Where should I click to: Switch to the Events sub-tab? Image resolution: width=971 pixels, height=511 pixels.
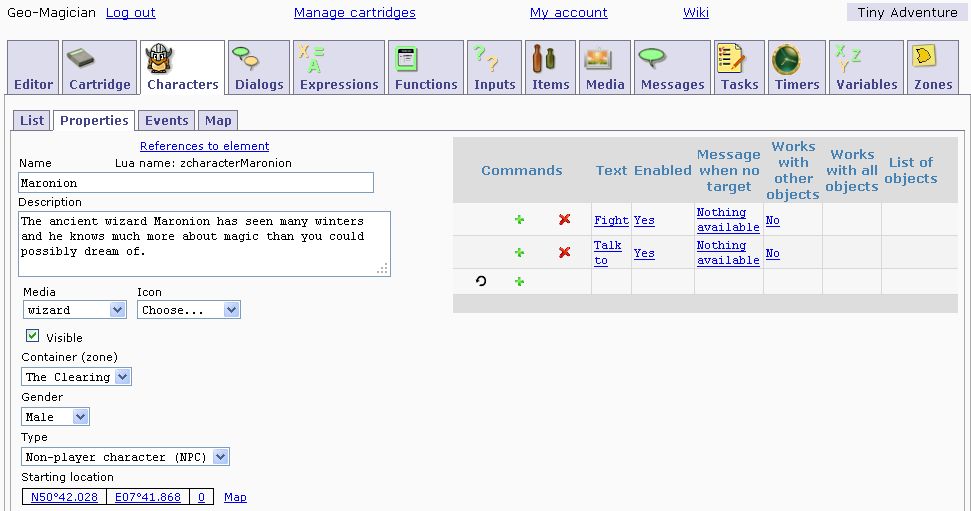[x=166, y=120]
